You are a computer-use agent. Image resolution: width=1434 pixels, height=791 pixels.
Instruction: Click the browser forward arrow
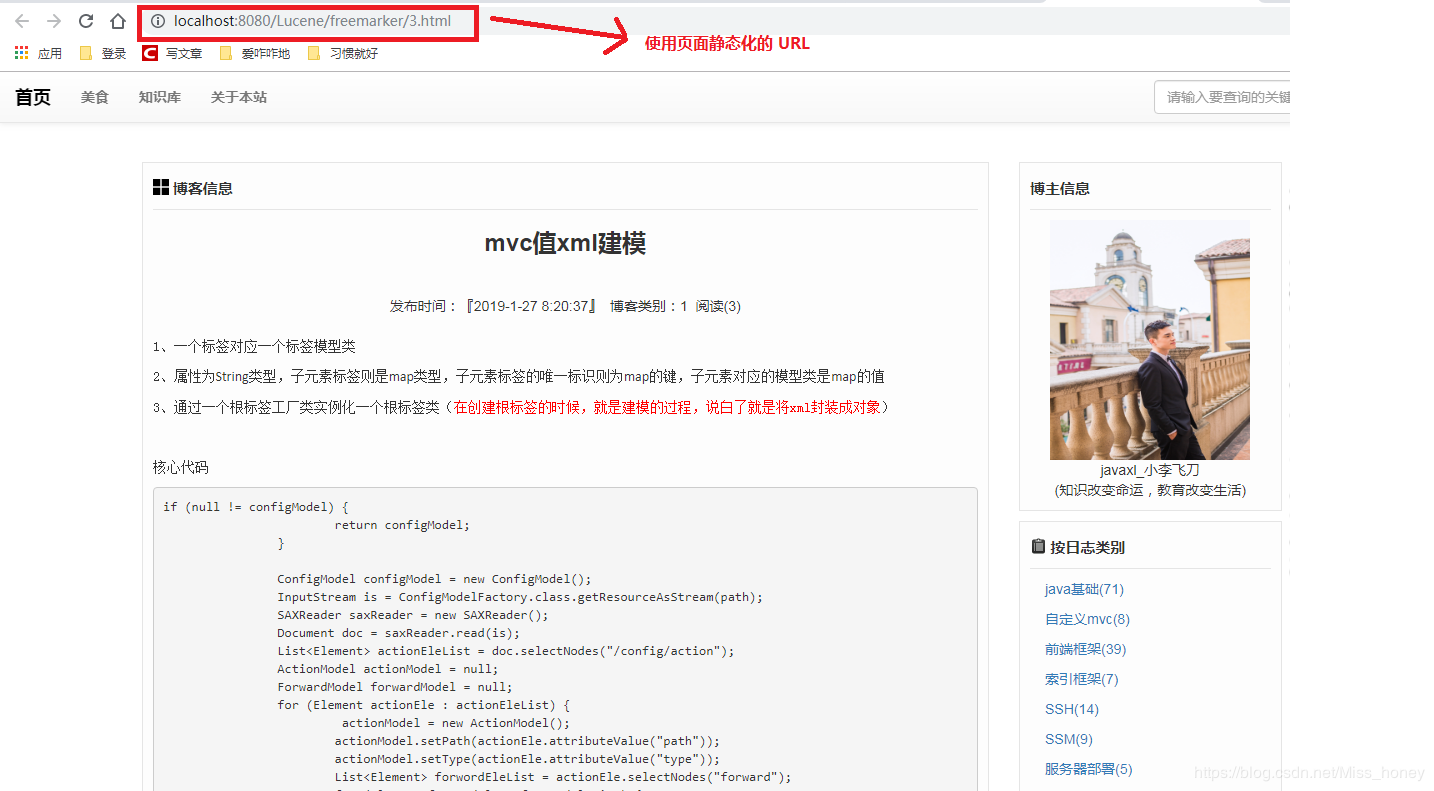(54, 21)
